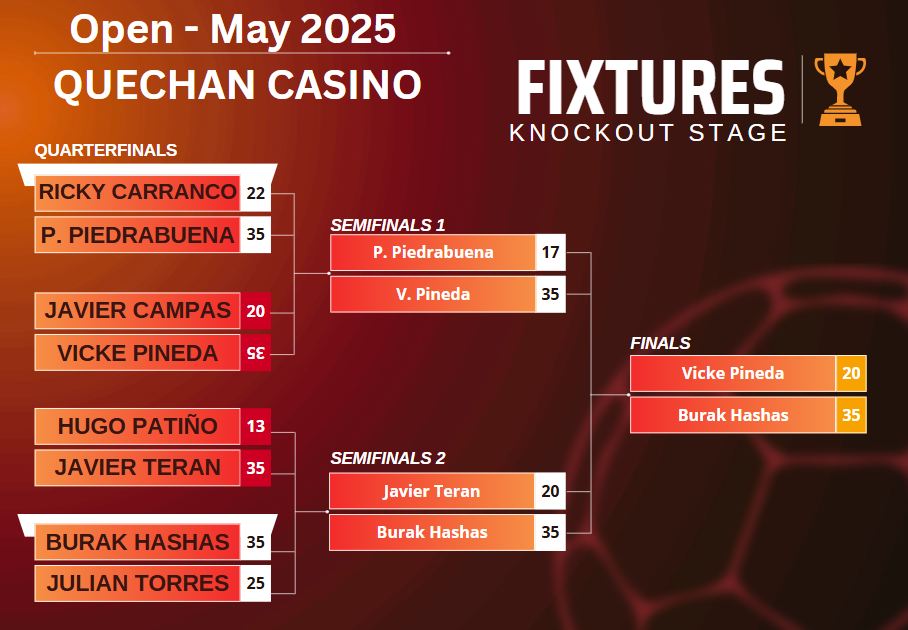Select P. Piedrabuena in Semifinals 1
Viewport: 908px width, 630px height.
tap(433, 252)
